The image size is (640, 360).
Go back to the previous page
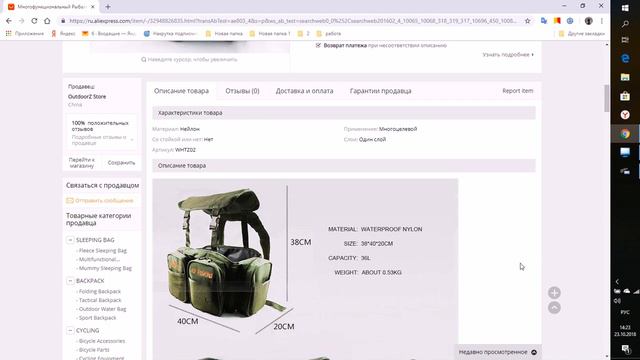9,21
